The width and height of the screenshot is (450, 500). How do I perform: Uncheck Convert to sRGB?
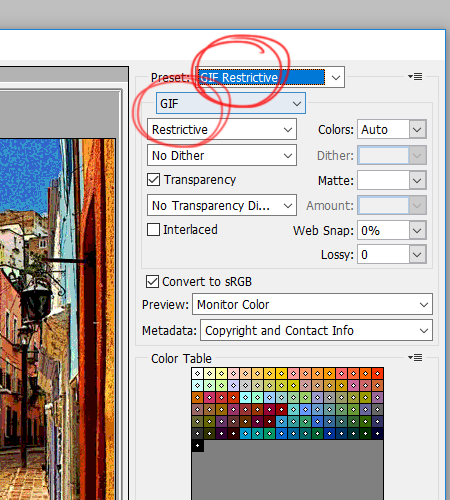click(152, 281)
